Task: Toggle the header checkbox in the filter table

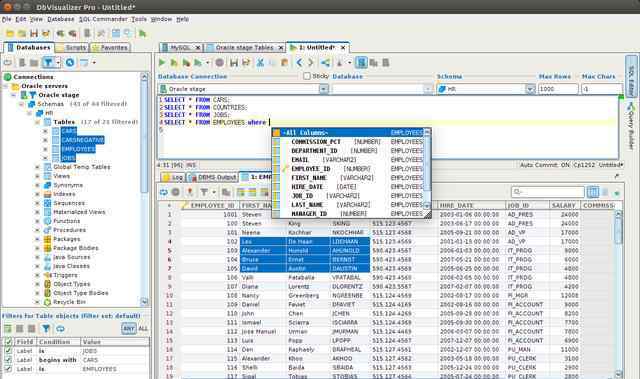Action: 8,342
